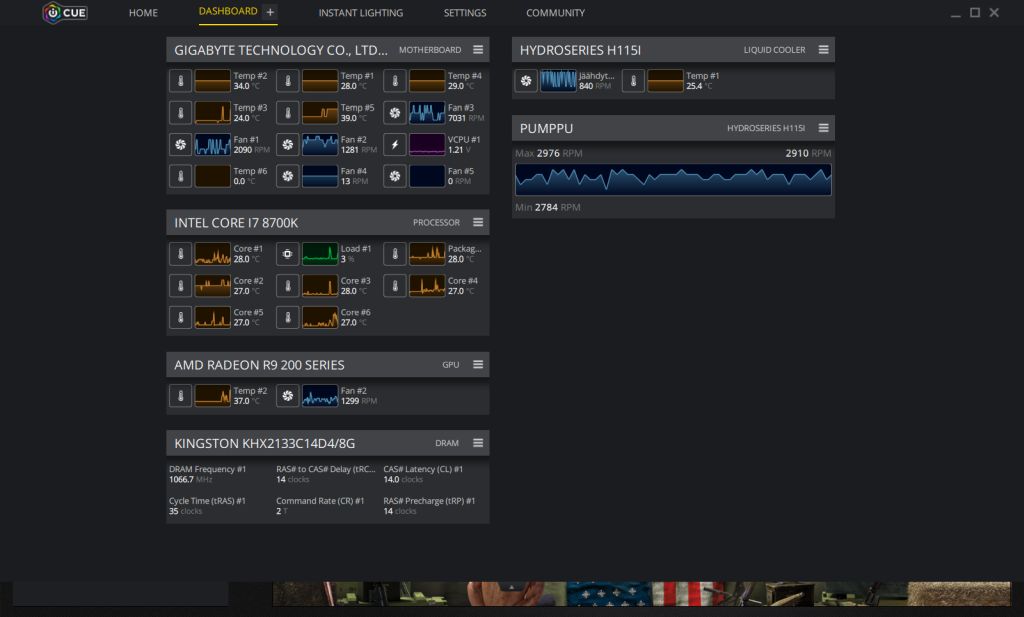Add a new dashboard with plus button
Viewport: 1024px width, 617px height.
click(x=270, y=12)
